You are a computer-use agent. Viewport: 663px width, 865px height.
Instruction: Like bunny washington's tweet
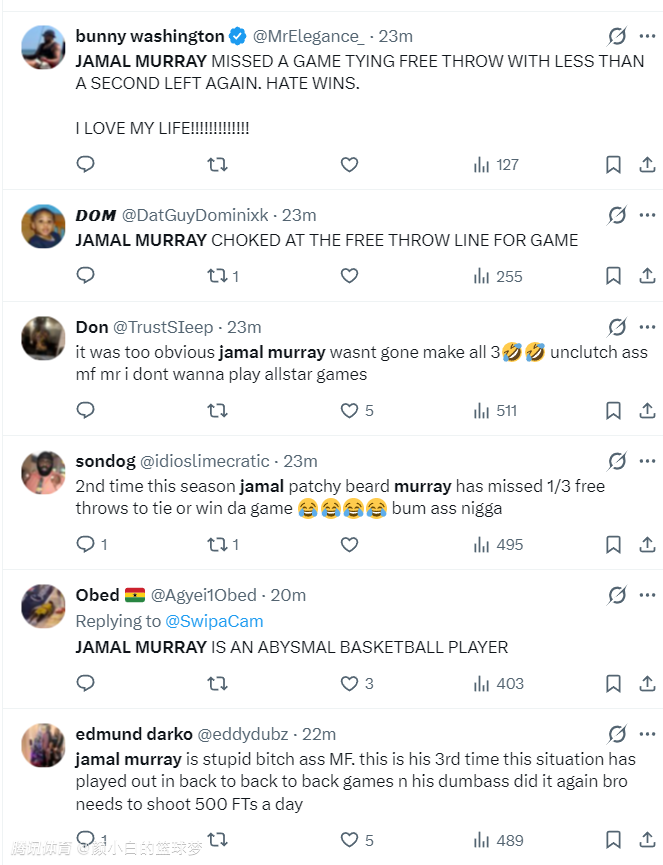click(349, 165)
